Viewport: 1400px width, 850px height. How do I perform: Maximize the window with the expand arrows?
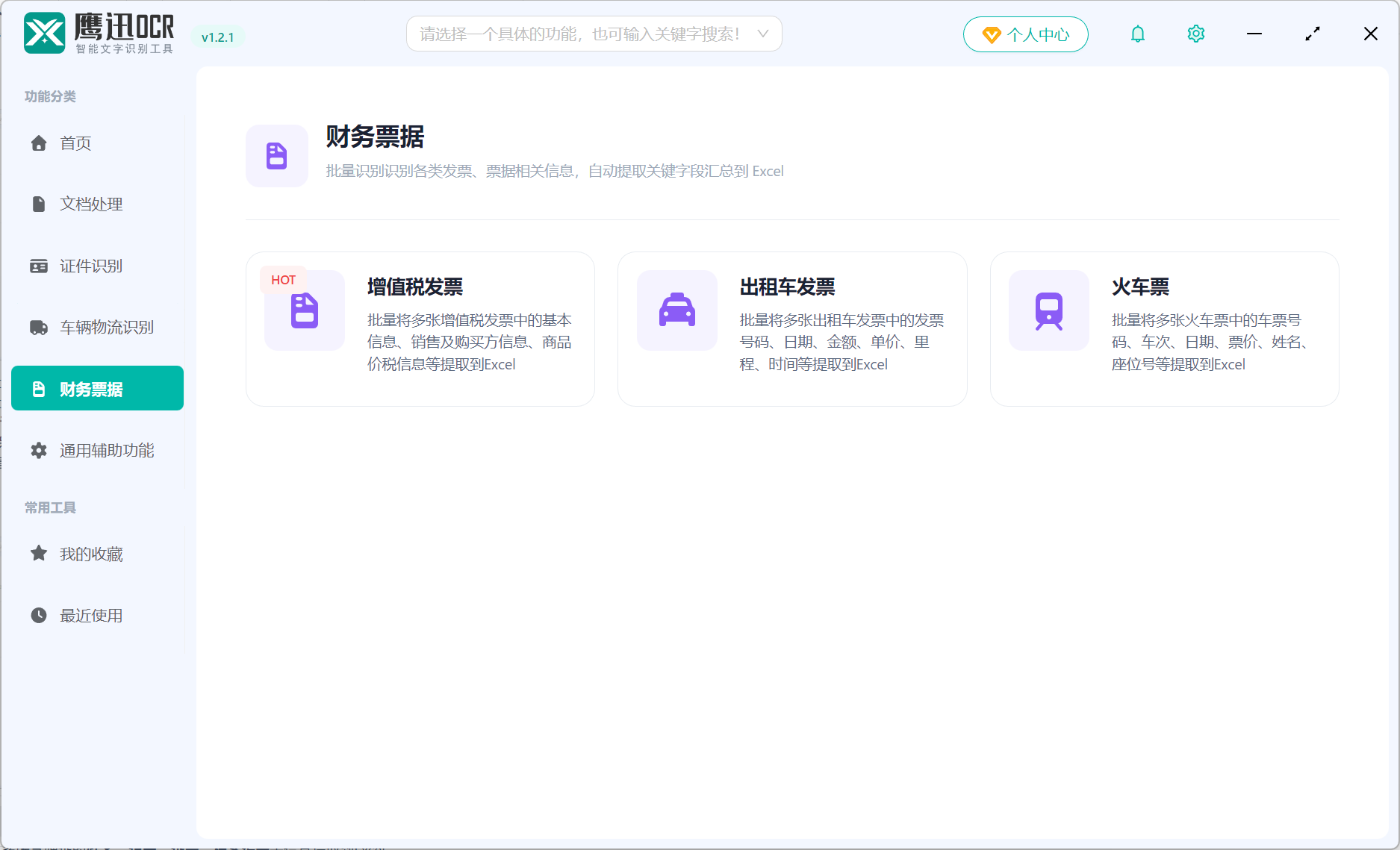coord(1313,34)
